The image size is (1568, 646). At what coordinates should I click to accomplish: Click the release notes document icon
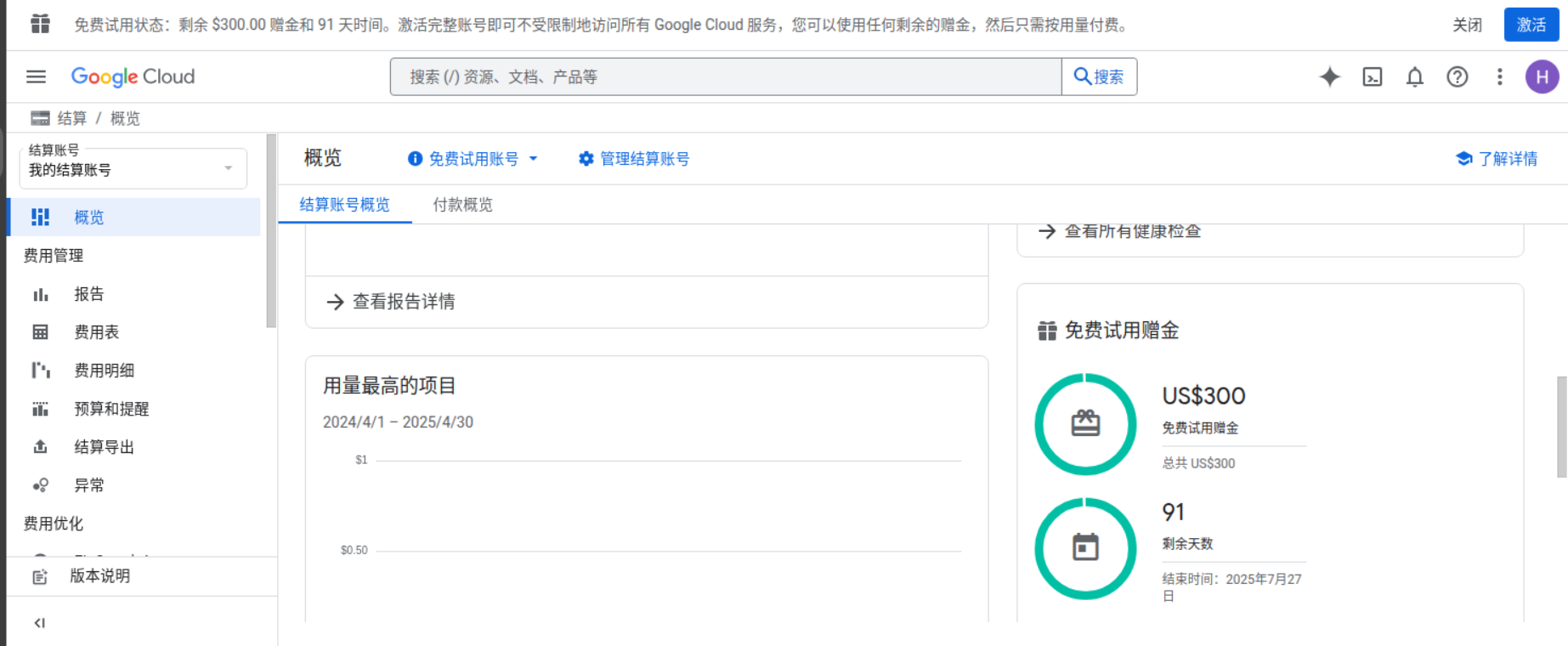pyautogui.click(x=40, y=576)
